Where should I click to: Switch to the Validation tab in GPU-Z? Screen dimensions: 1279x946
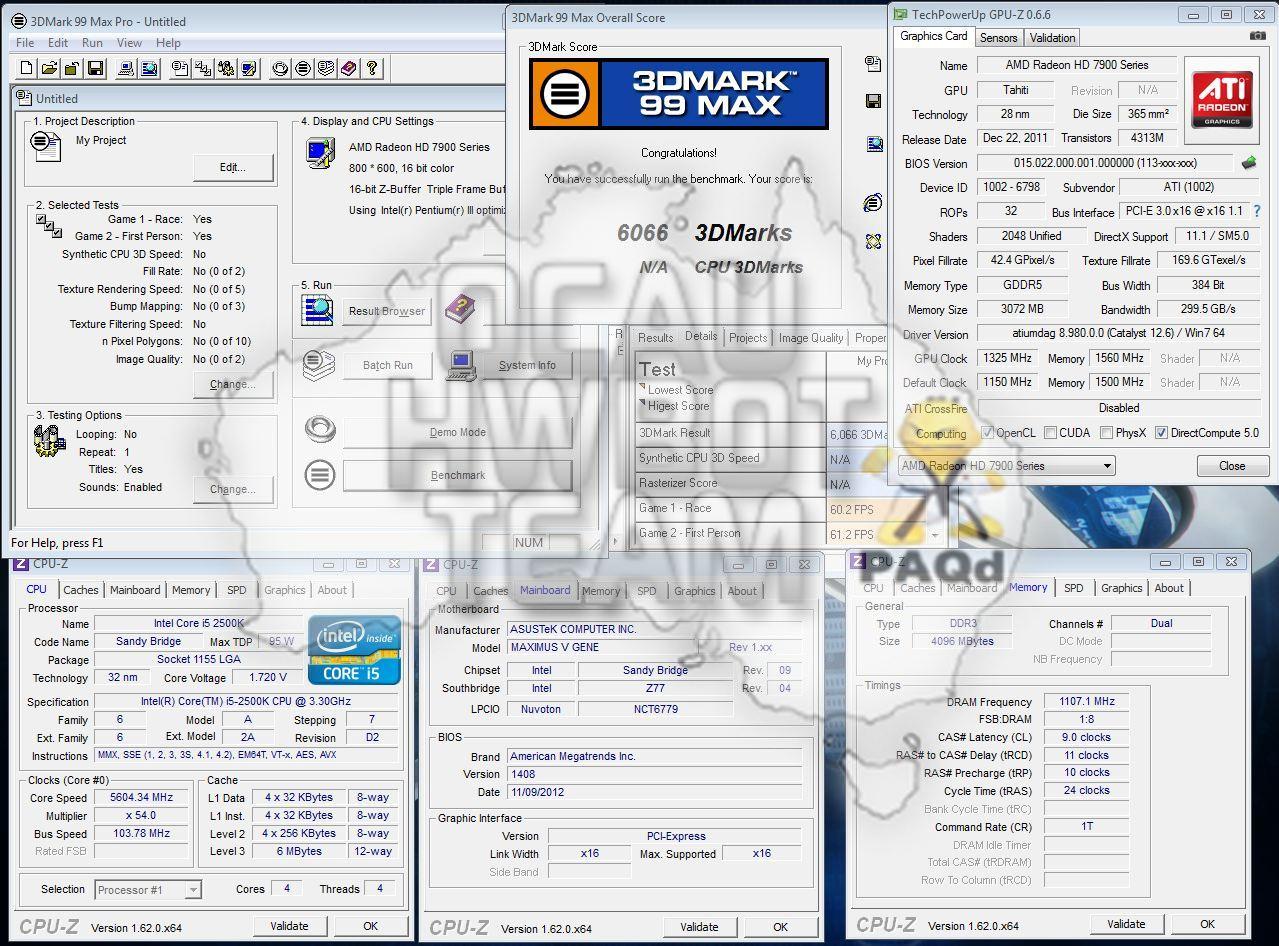1052,38
